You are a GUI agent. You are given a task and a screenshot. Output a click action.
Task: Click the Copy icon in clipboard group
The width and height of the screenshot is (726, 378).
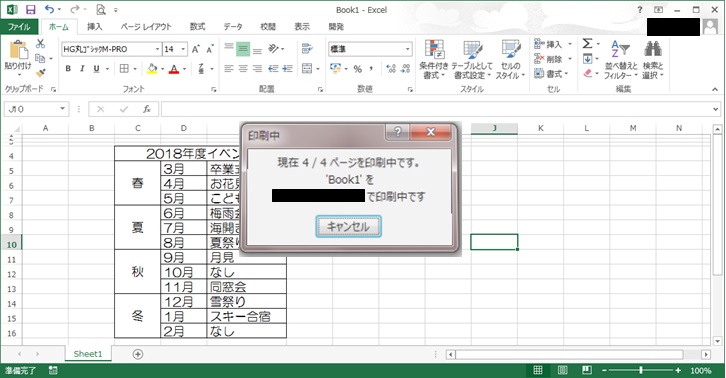(40, 58)
